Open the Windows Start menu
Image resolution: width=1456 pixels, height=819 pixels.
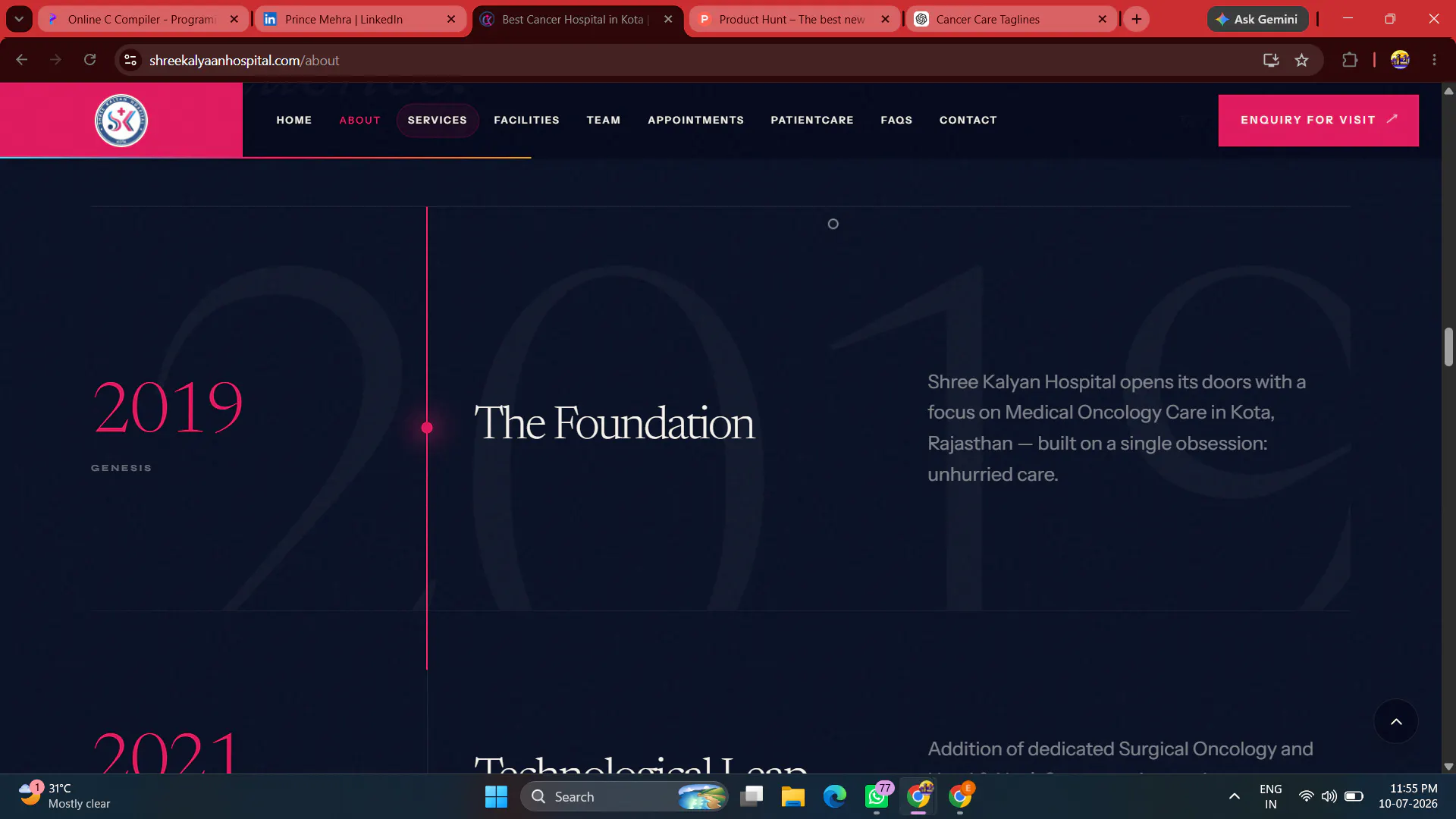(496, 796)
